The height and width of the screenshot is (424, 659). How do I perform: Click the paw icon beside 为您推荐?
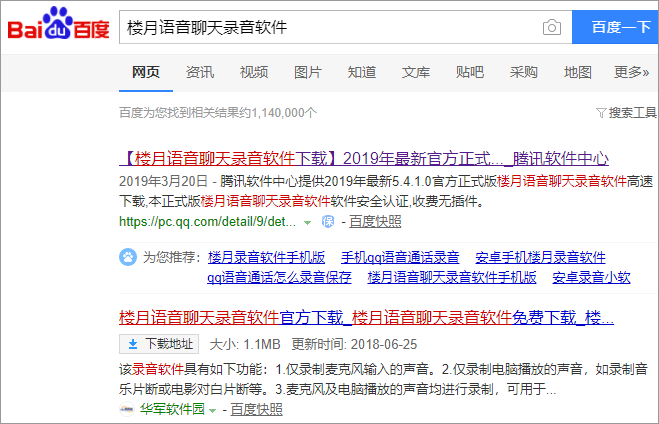[128, 257]
